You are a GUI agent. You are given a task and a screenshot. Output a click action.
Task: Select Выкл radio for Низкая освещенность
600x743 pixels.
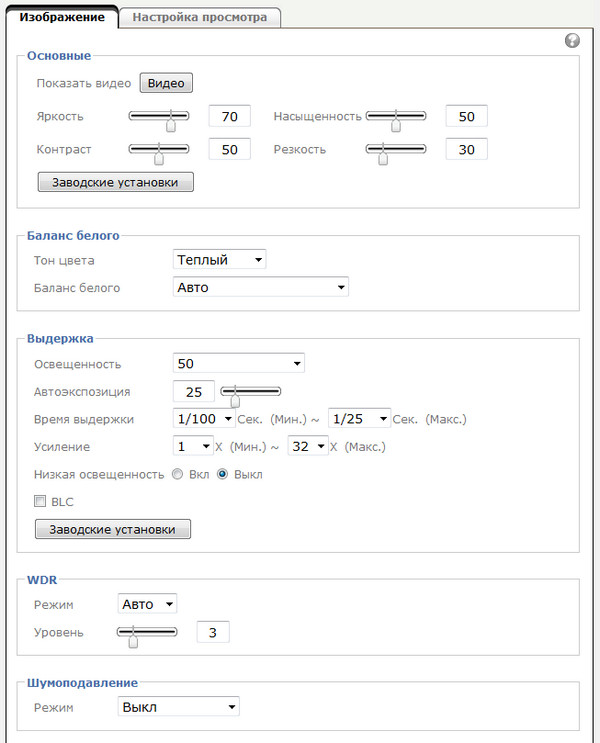(x=222, y=474)
